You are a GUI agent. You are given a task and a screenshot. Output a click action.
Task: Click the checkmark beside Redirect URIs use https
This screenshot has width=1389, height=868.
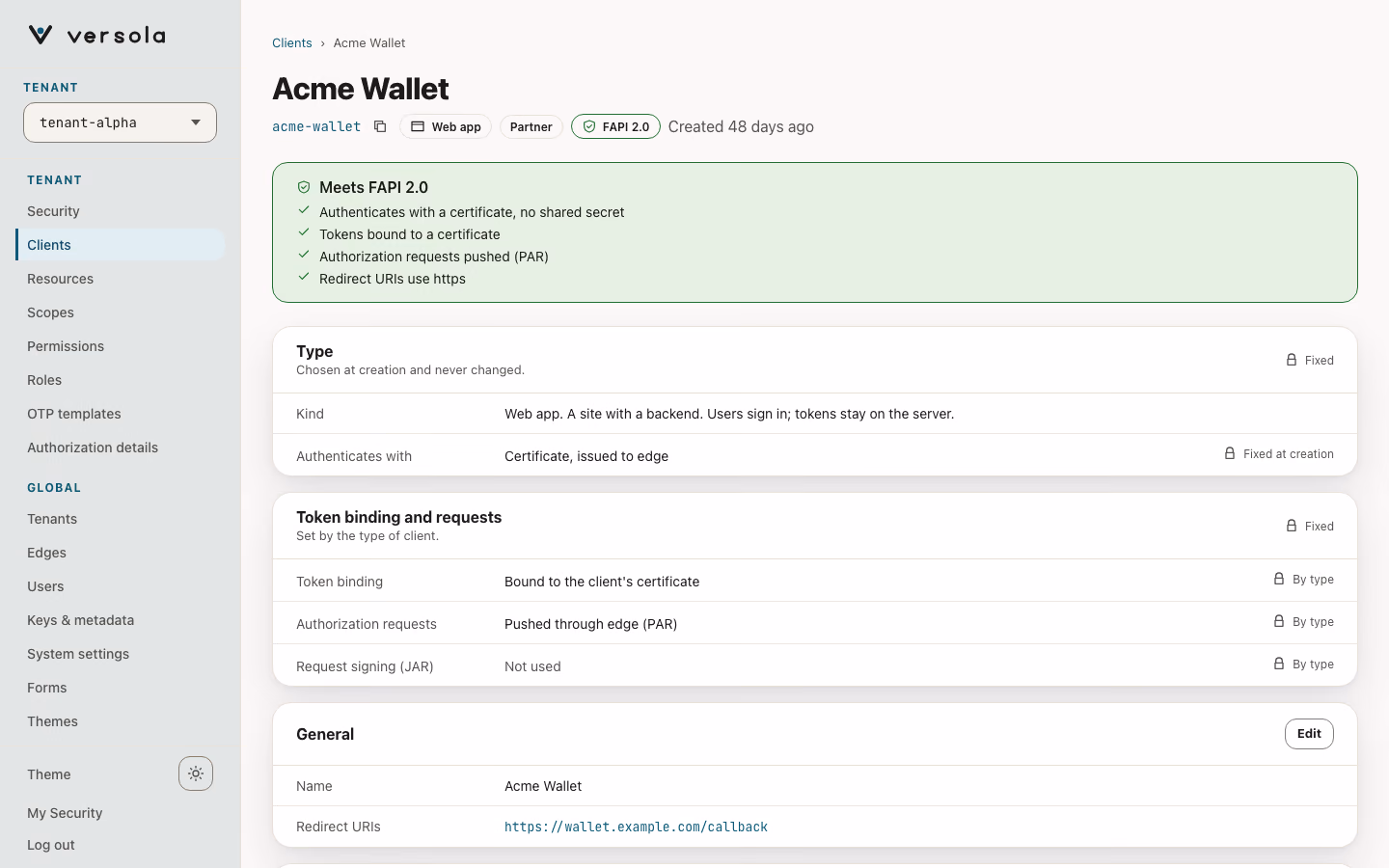pos(304,277)
